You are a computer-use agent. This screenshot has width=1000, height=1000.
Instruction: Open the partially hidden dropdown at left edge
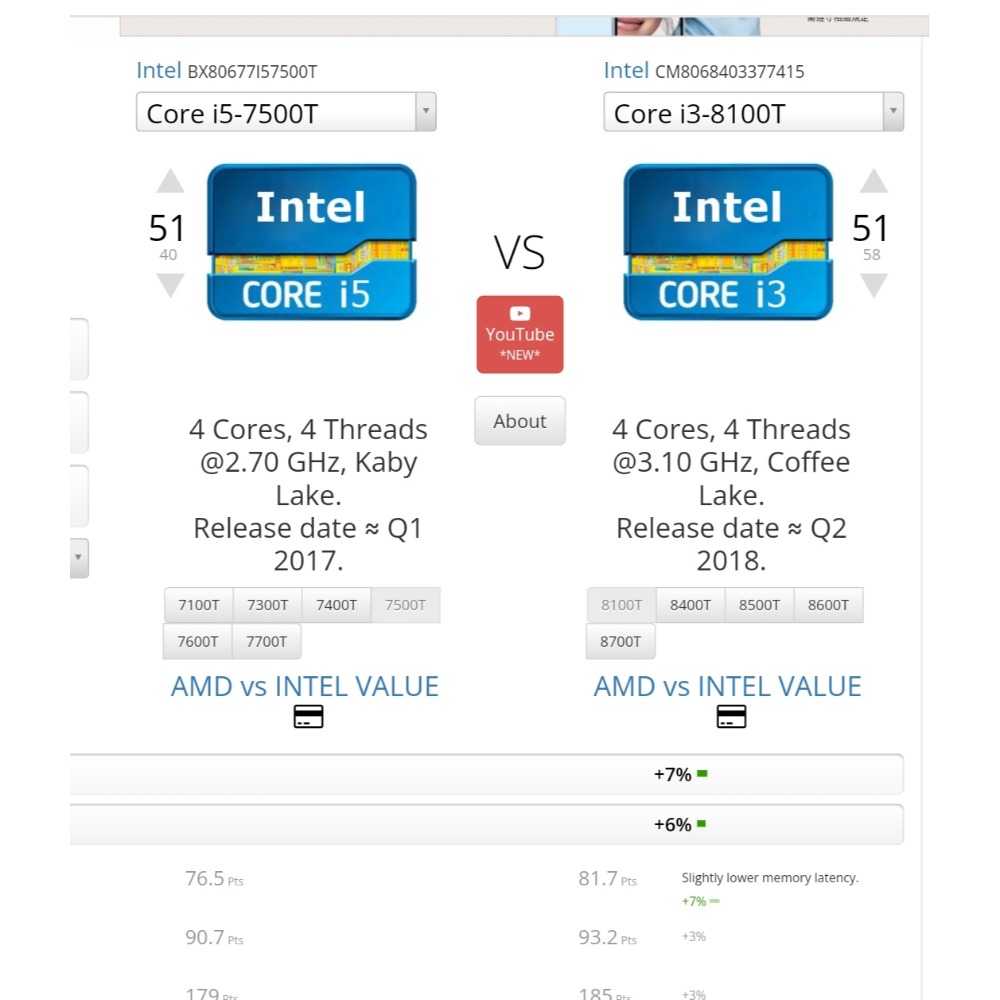click(x=78, y=558)
